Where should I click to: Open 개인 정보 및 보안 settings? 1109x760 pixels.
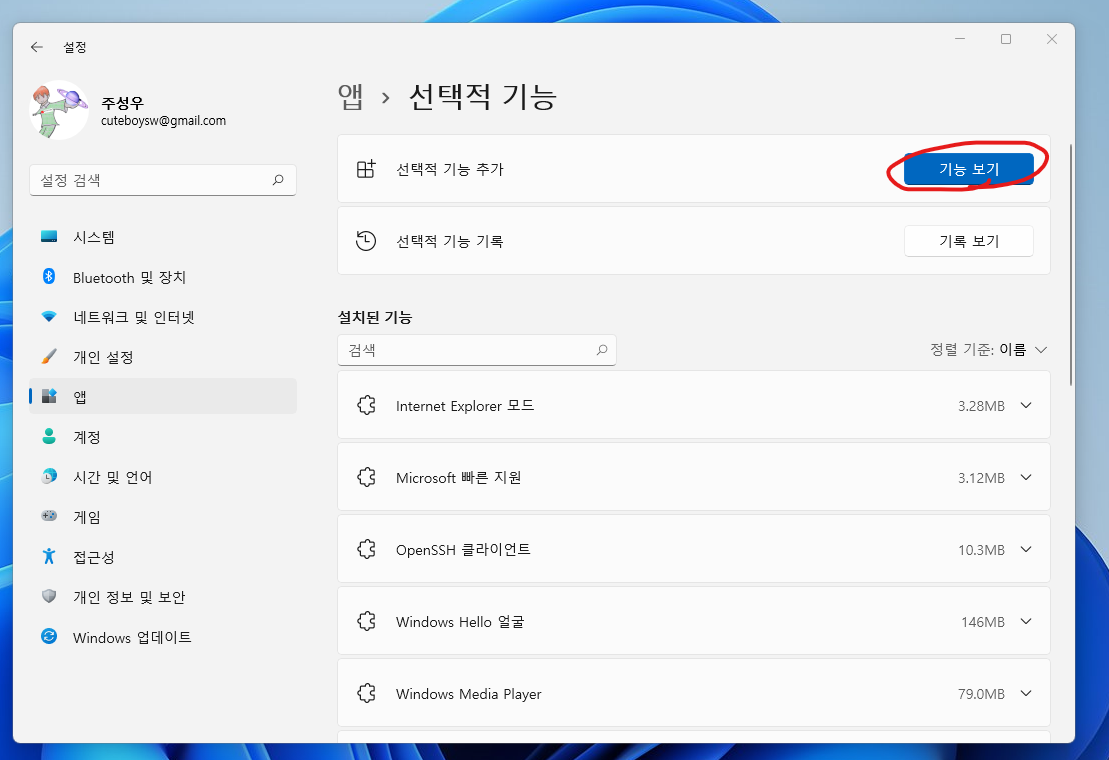tap(163, 597)
